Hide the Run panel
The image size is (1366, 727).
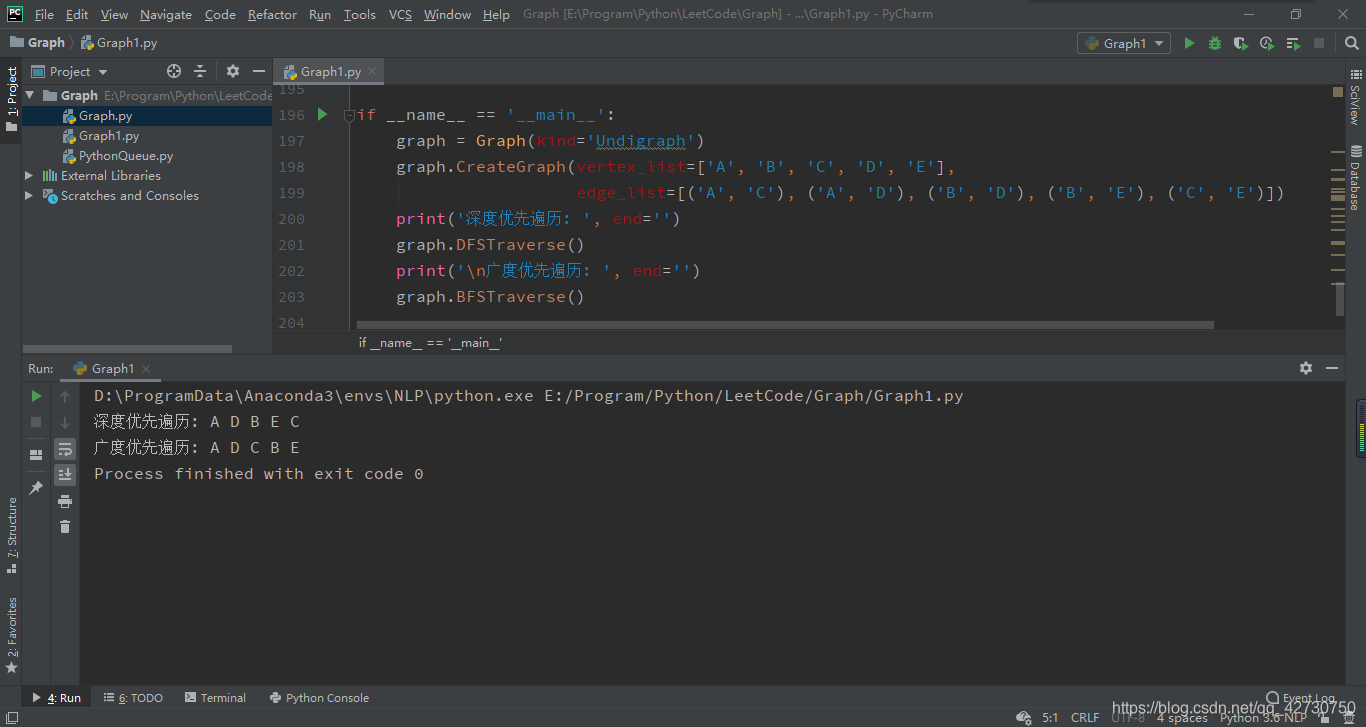pyautogui.click(x=1332, y=368)
